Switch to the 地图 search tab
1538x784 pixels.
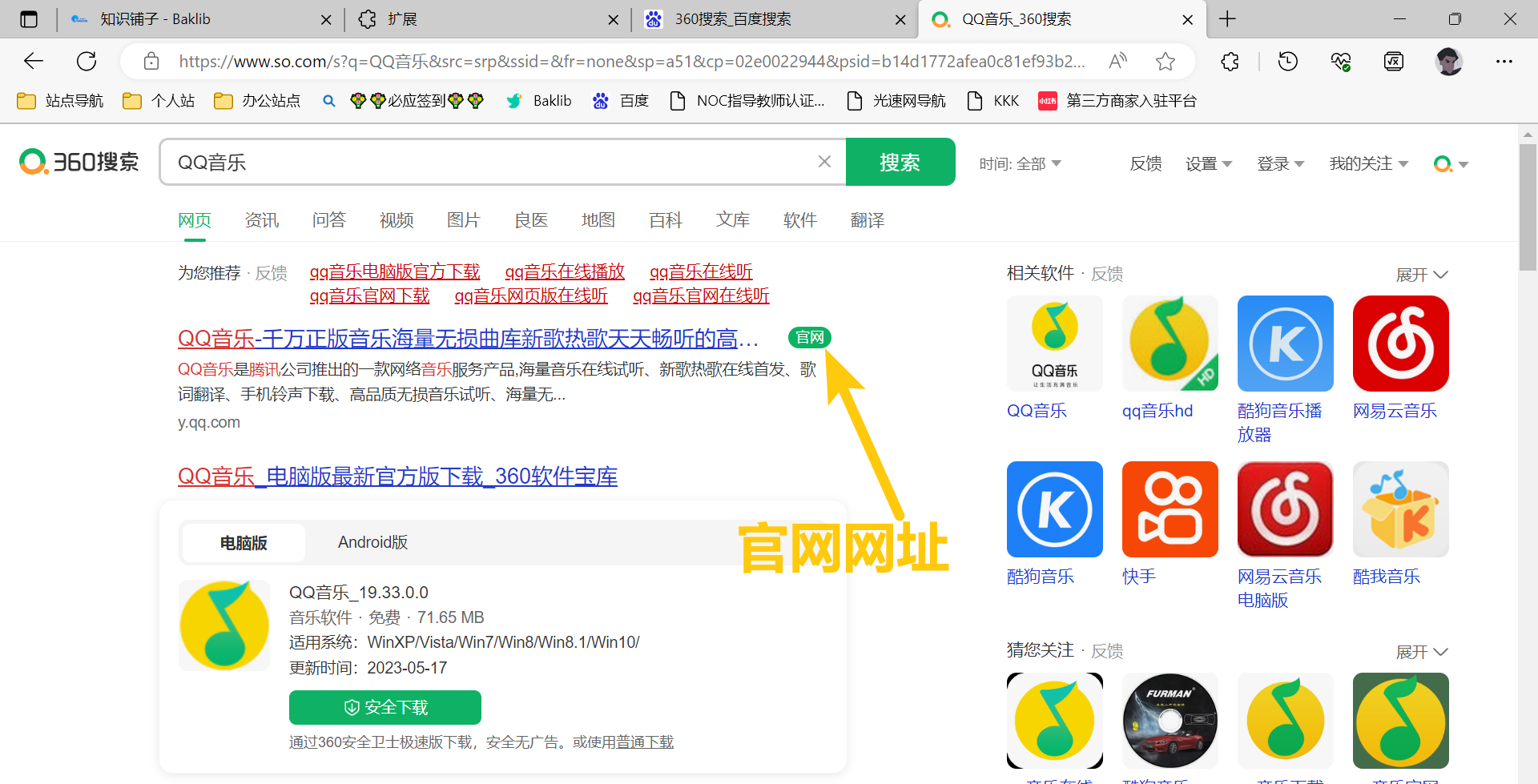coord(598,220)
